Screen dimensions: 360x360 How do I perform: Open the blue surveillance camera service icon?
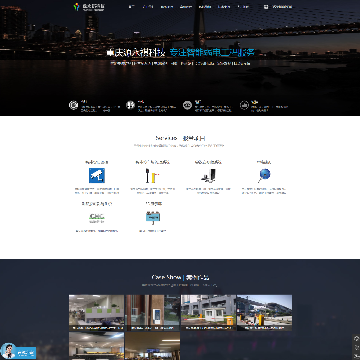97,175
